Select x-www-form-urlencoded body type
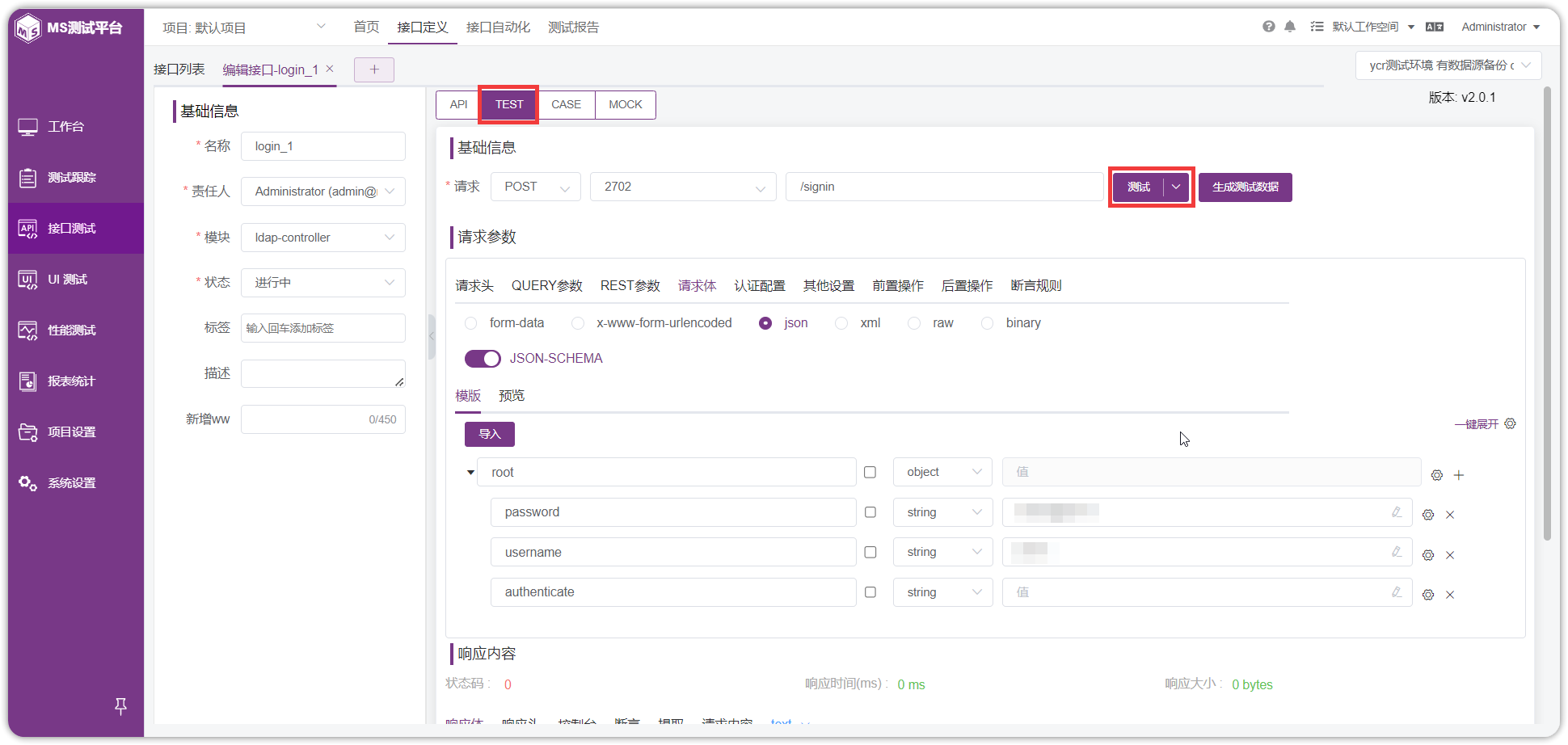The width and height of the screenshot is (1568, 745). (578, 323)
